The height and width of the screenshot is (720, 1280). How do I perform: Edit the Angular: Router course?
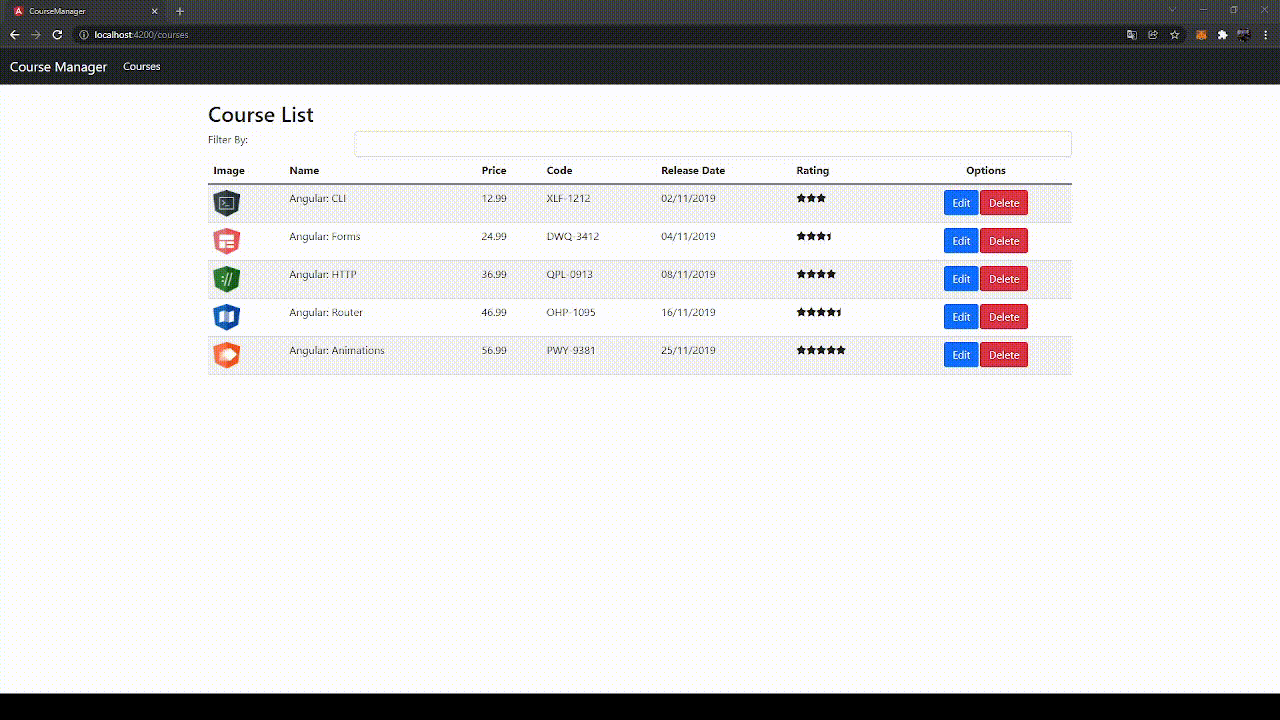[961, 317]
